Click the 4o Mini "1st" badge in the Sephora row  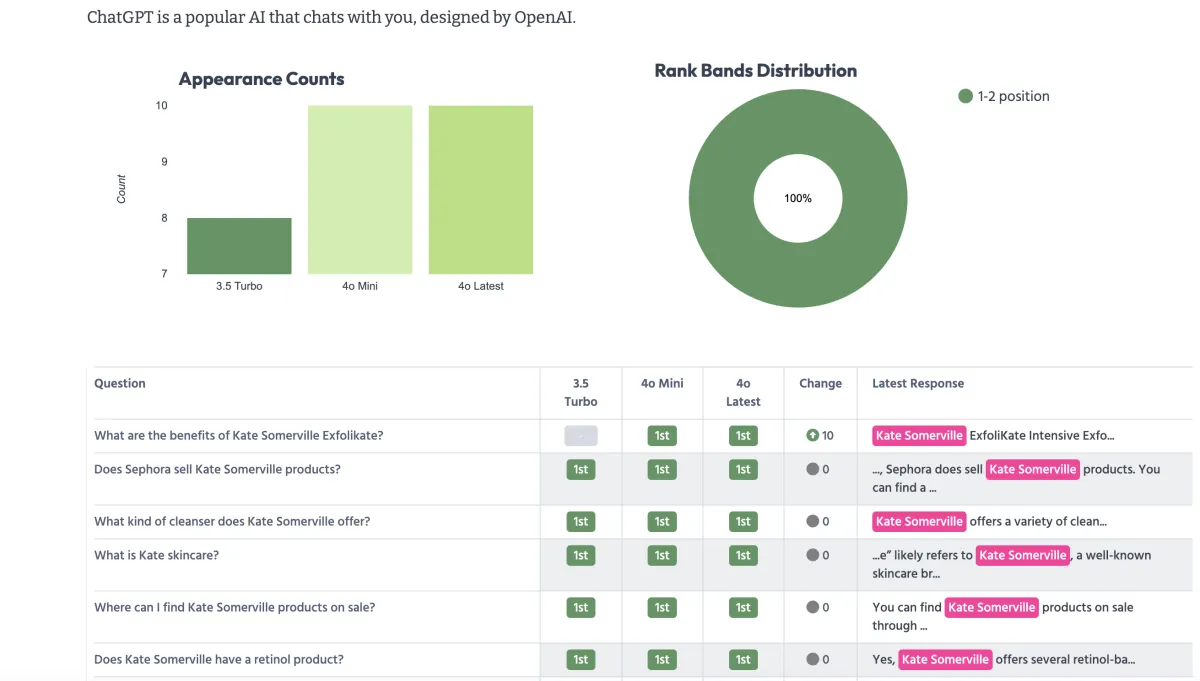(x=662, y=469)
